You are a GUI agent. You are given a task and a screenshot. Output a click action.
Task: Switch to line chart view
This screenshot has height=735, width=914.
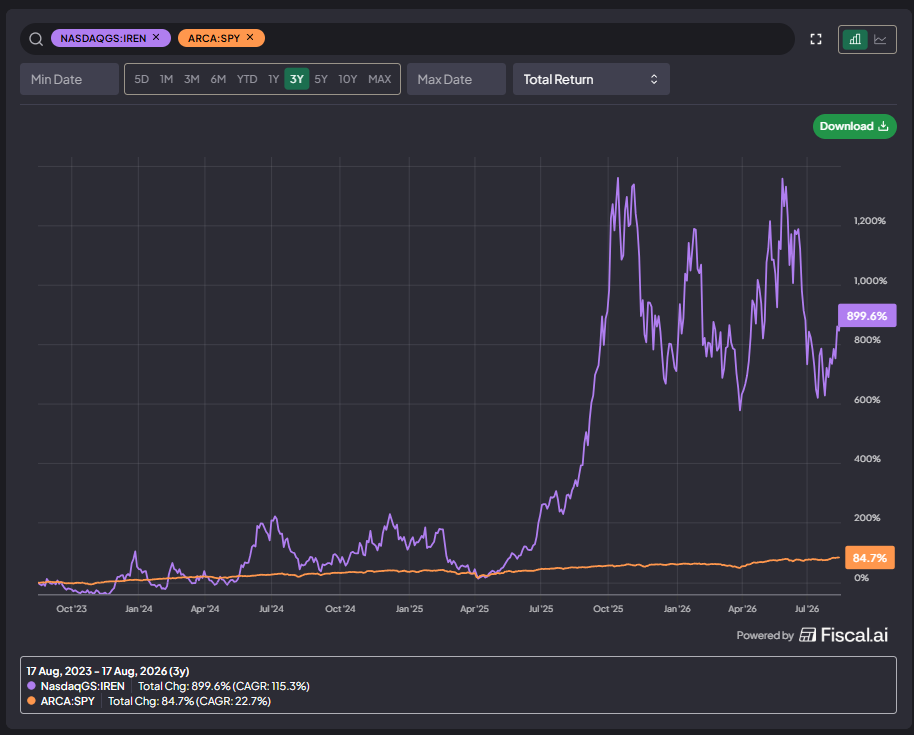pyautogui.click(x=880, y=40)
